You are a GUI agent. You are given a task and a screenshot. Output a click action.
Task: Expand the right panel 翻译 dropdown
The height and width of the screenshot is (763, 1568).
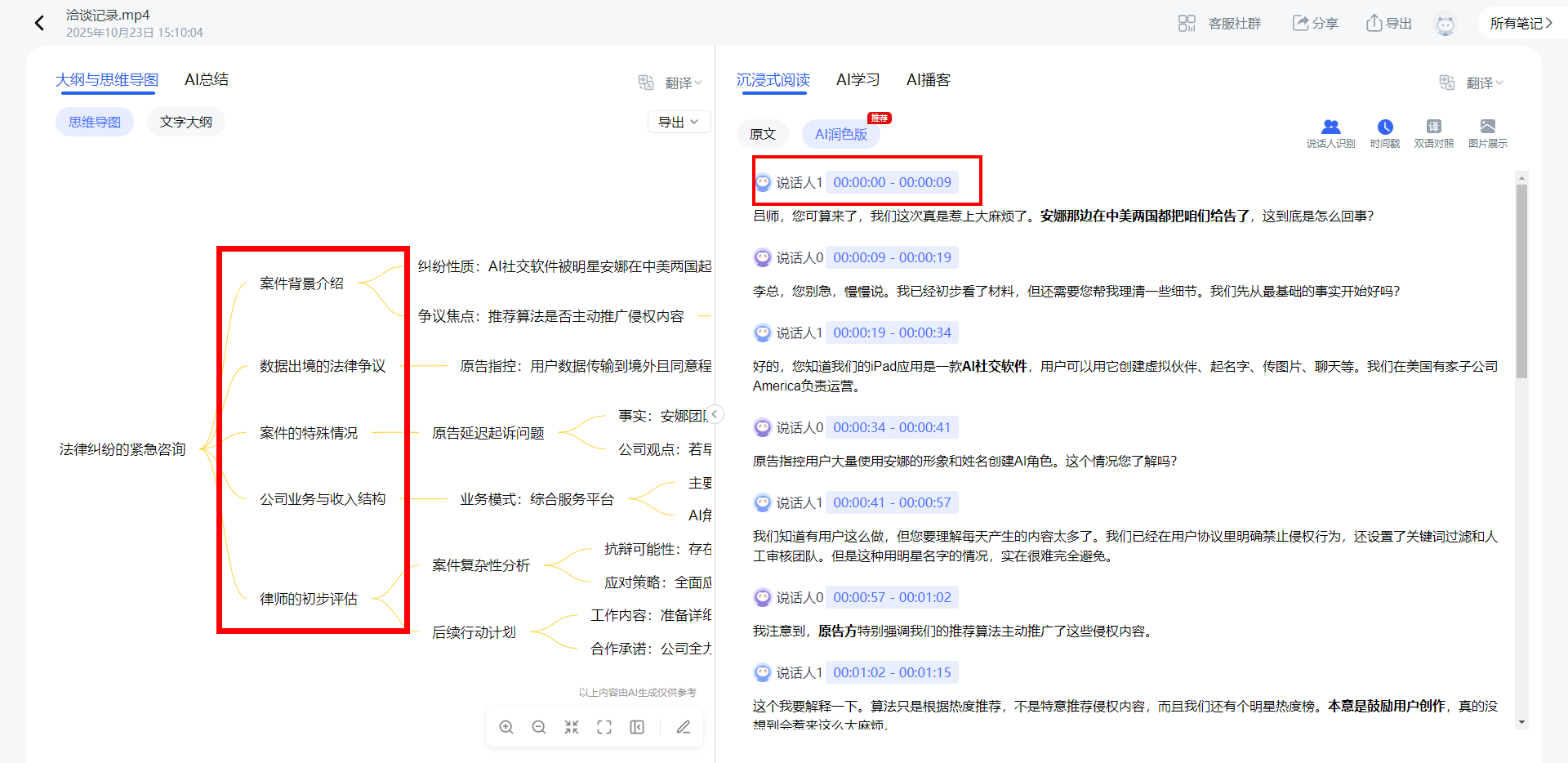1484,83
